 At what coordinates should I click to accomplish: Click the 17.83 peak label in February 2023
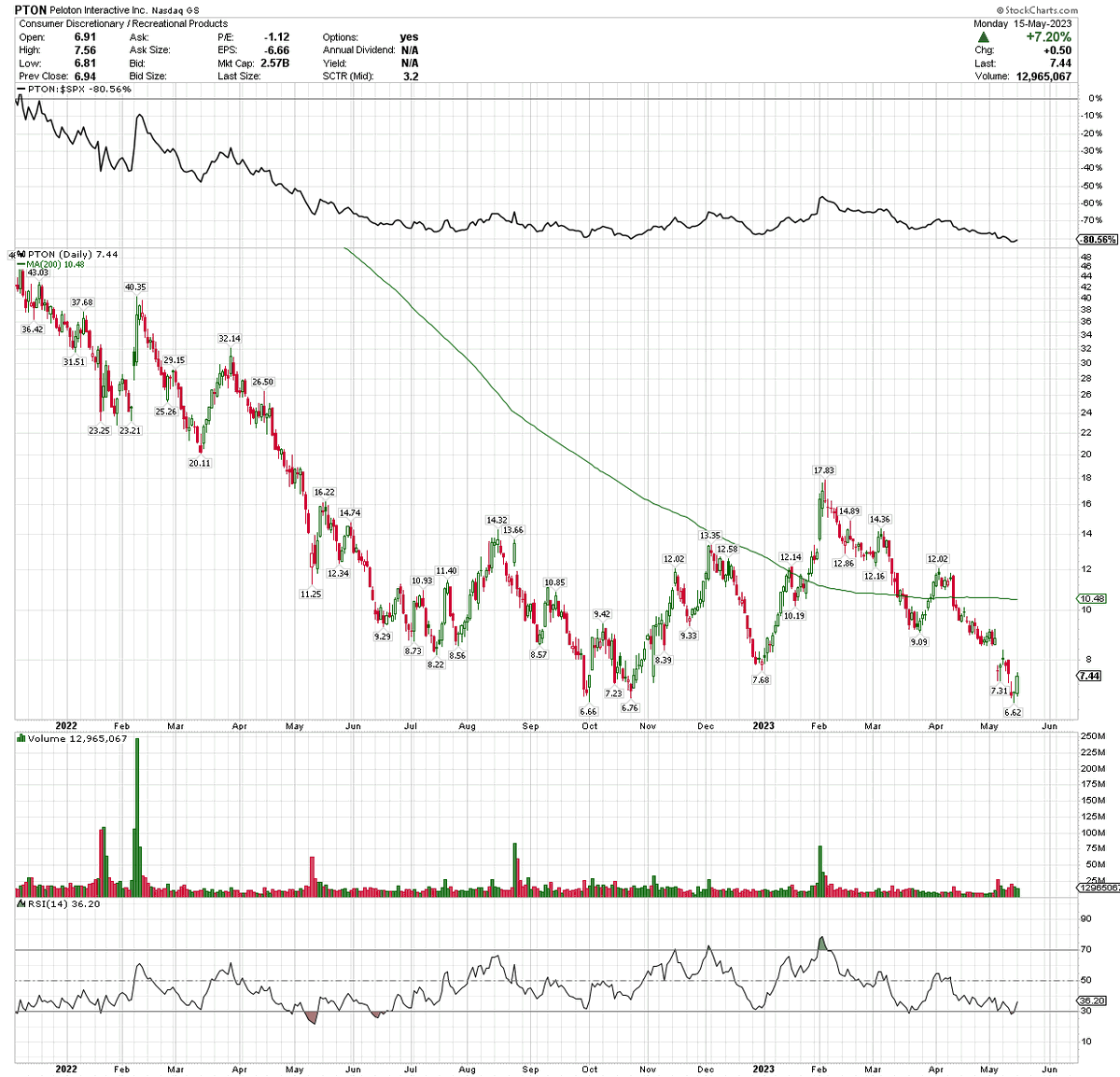pos(823,470)
